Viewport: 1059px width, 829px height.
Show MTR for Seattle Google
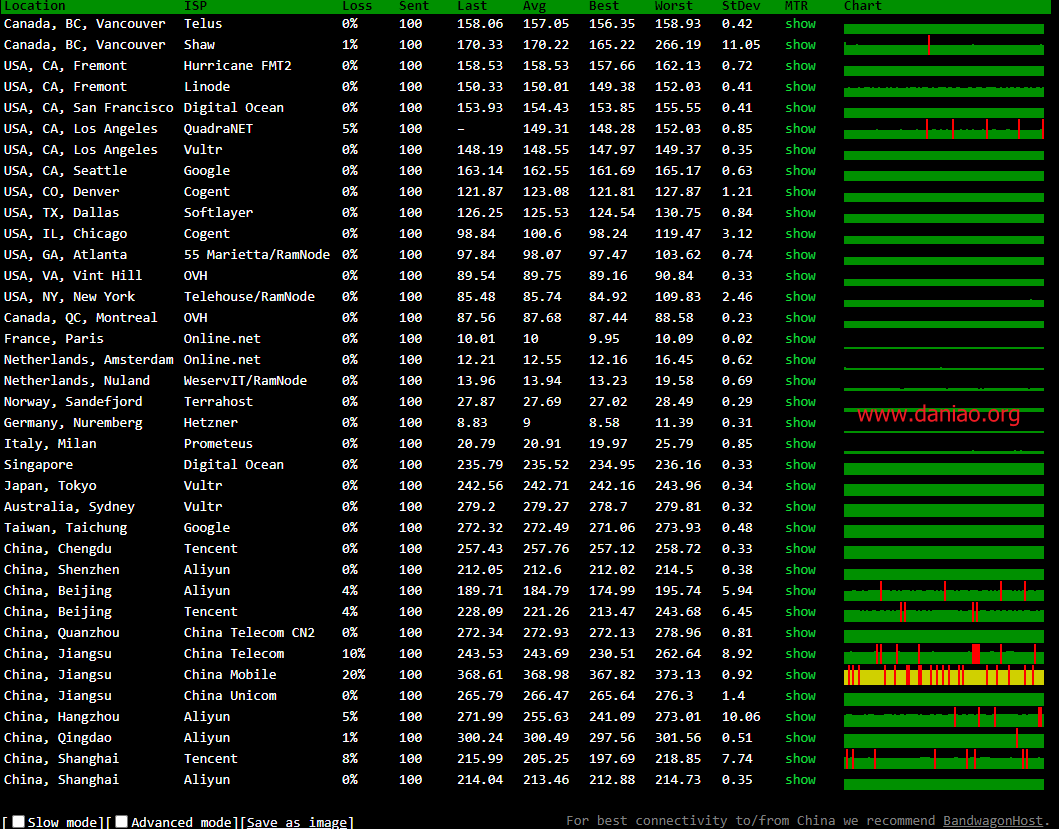[x=800, y=170]
